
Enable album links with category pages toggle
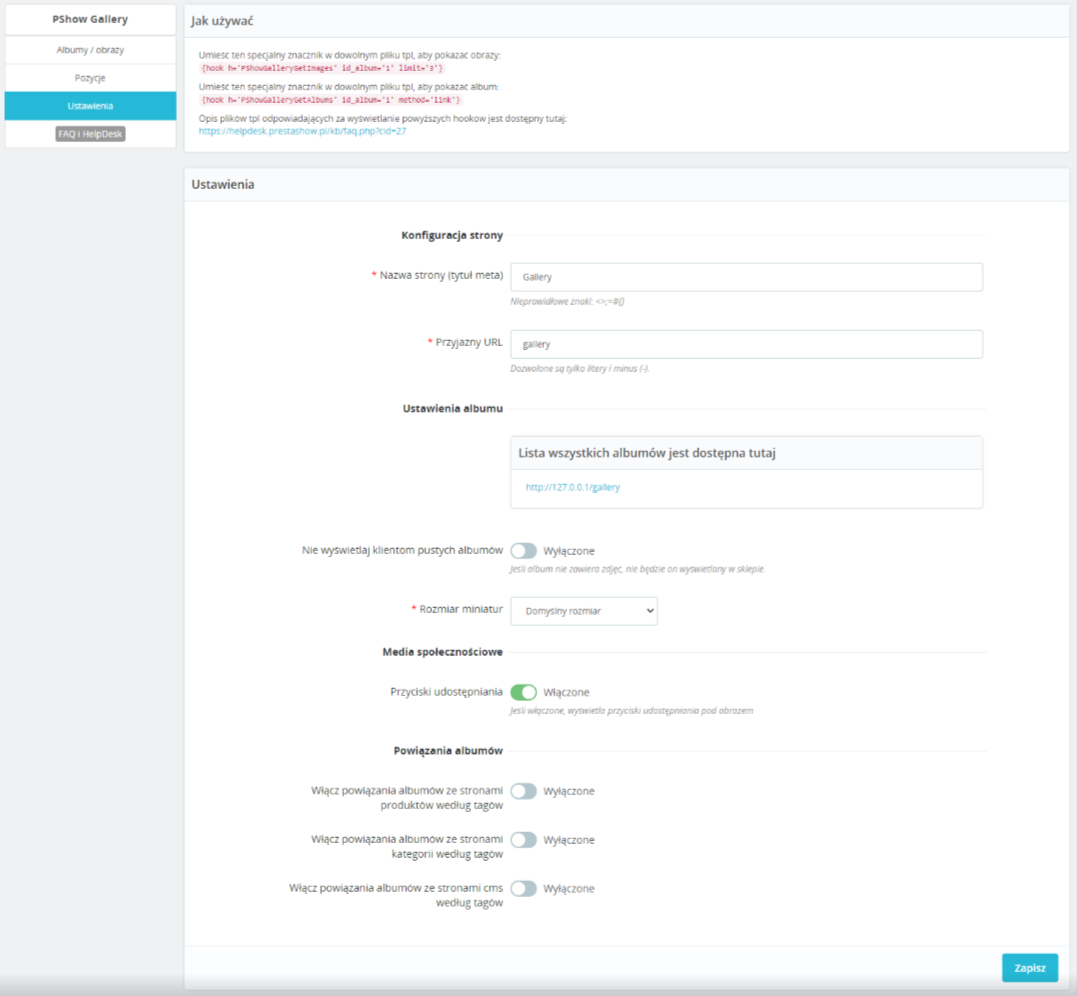[523, 840]
